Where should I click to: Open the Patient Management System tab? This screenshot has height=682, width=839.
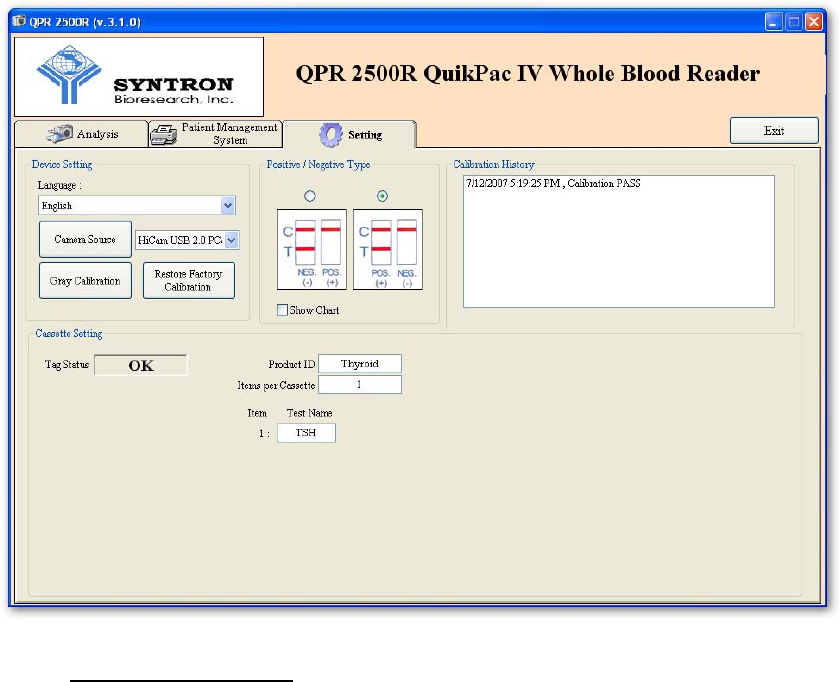tap(215, 134)
